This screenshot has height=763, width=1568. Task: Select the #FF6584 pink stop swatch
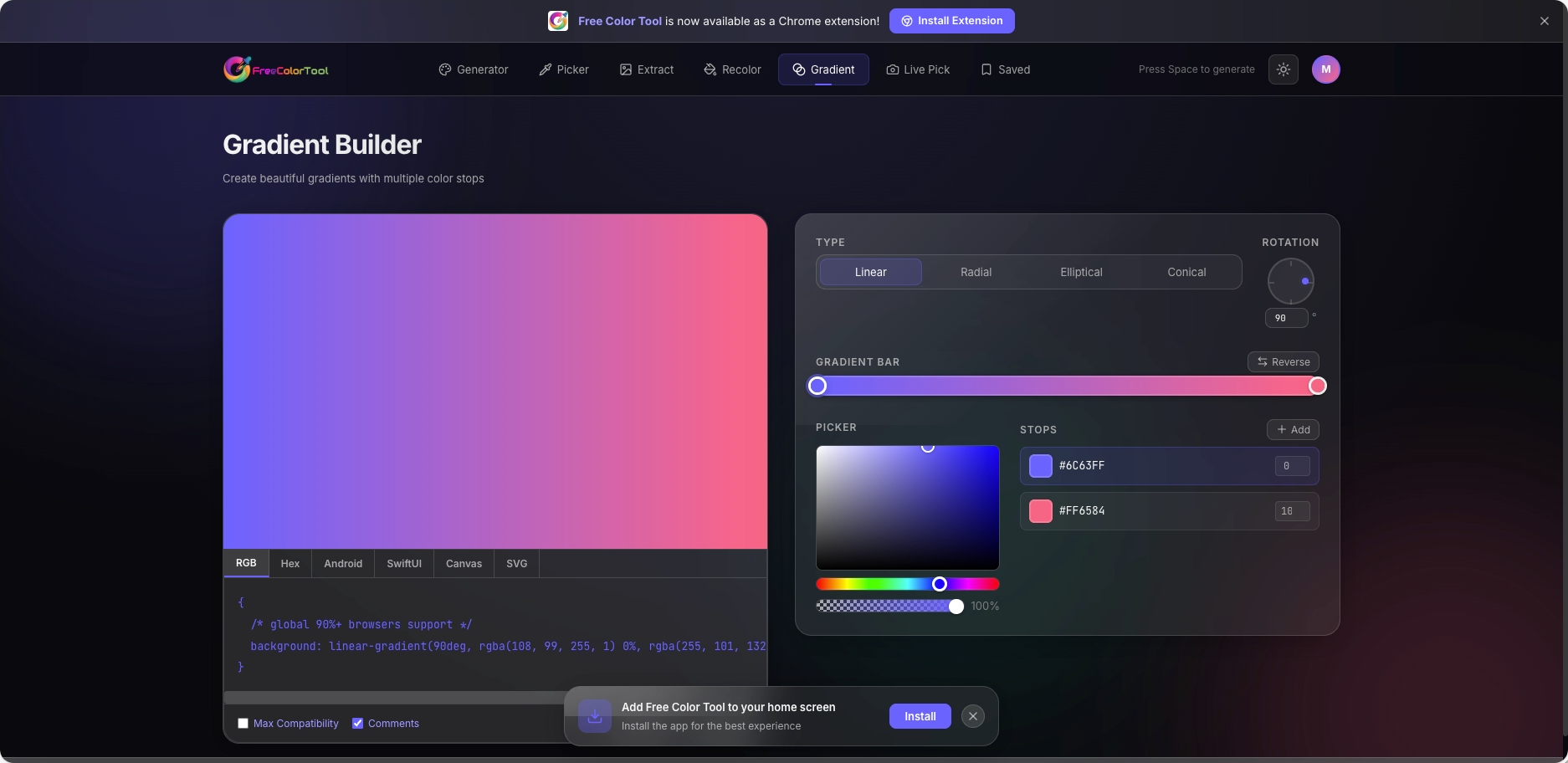(x=1040, y=511)
